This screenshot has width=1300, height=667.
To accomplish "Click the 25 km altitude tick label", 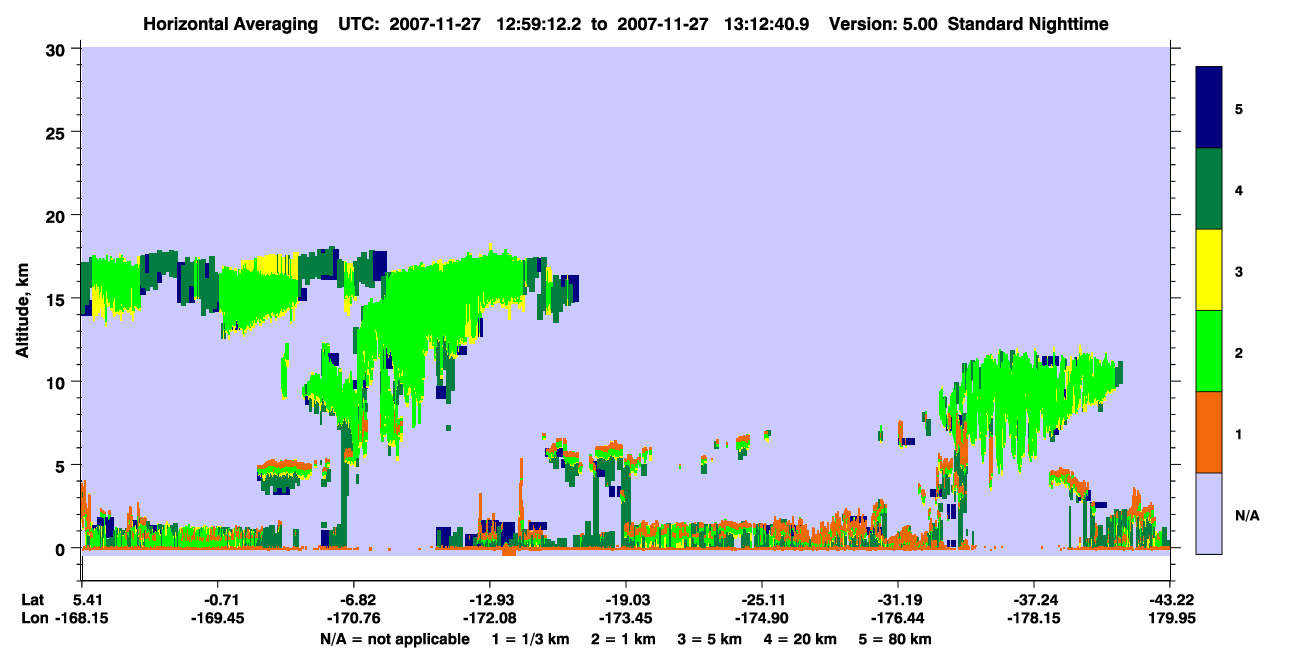I will coord(58,132).
